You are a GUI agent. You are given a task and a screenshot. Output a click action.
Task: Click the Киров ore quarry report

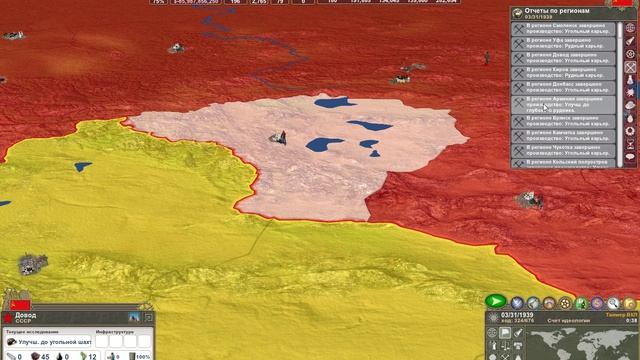coord(563,73)
